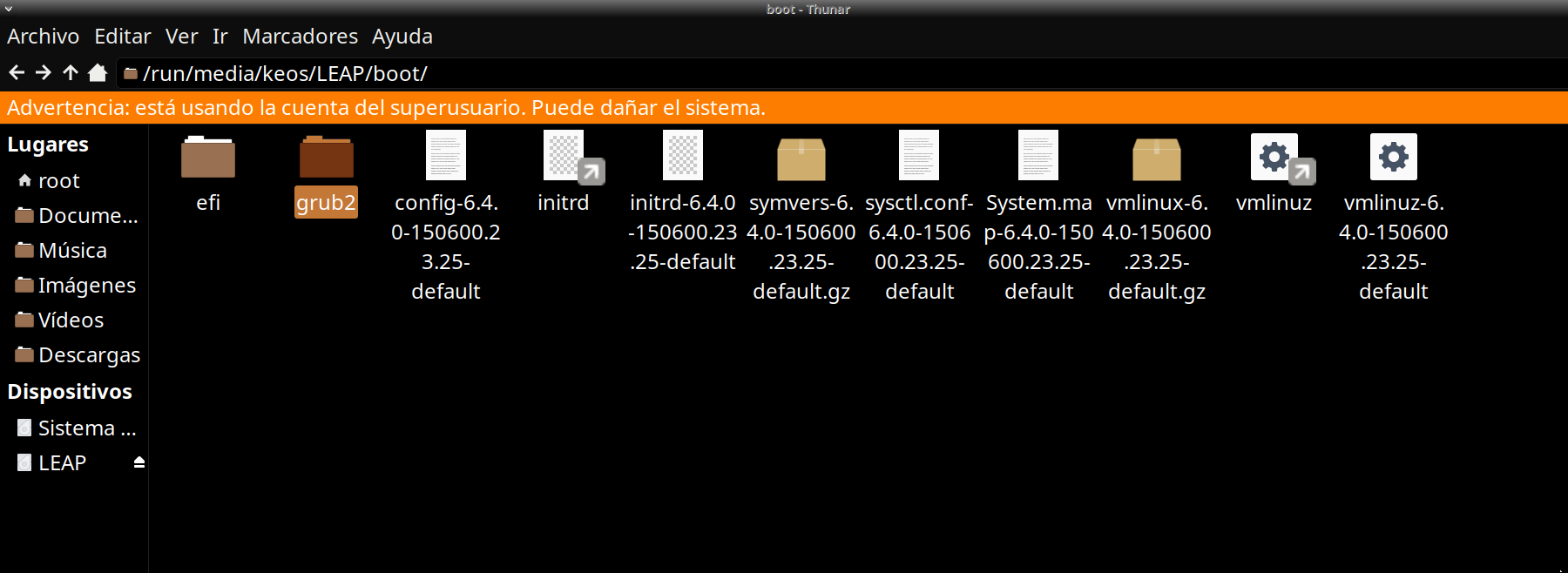Open the Marcadores menu

[300, 37]
